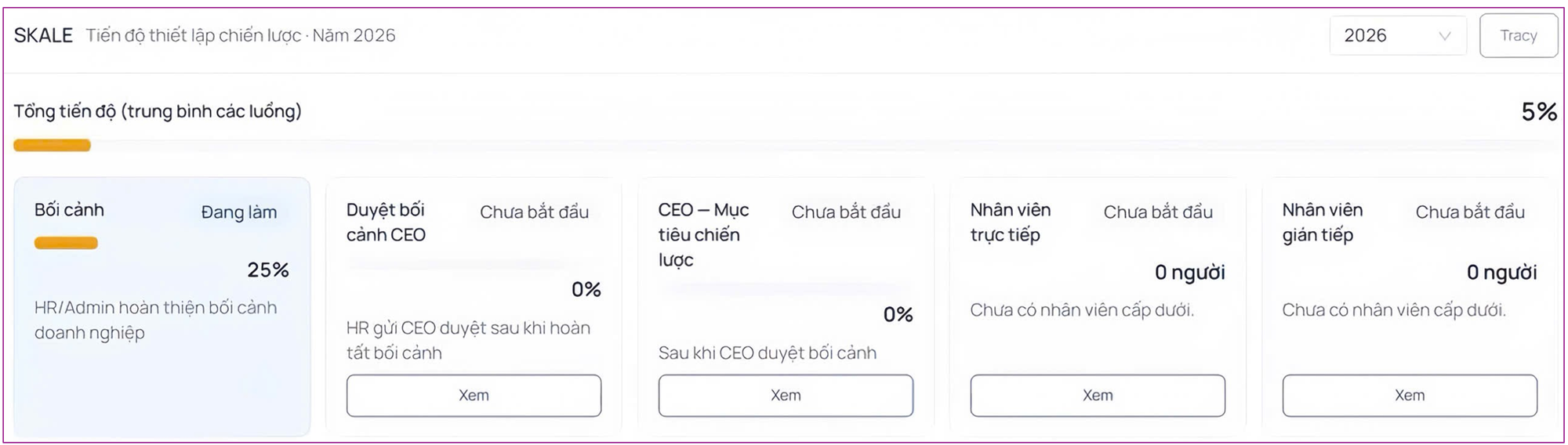Select the CEO – Mục tiêu chiến lược title
Viewport: 1568px width, 445px height.
click(x=703, y=235)
